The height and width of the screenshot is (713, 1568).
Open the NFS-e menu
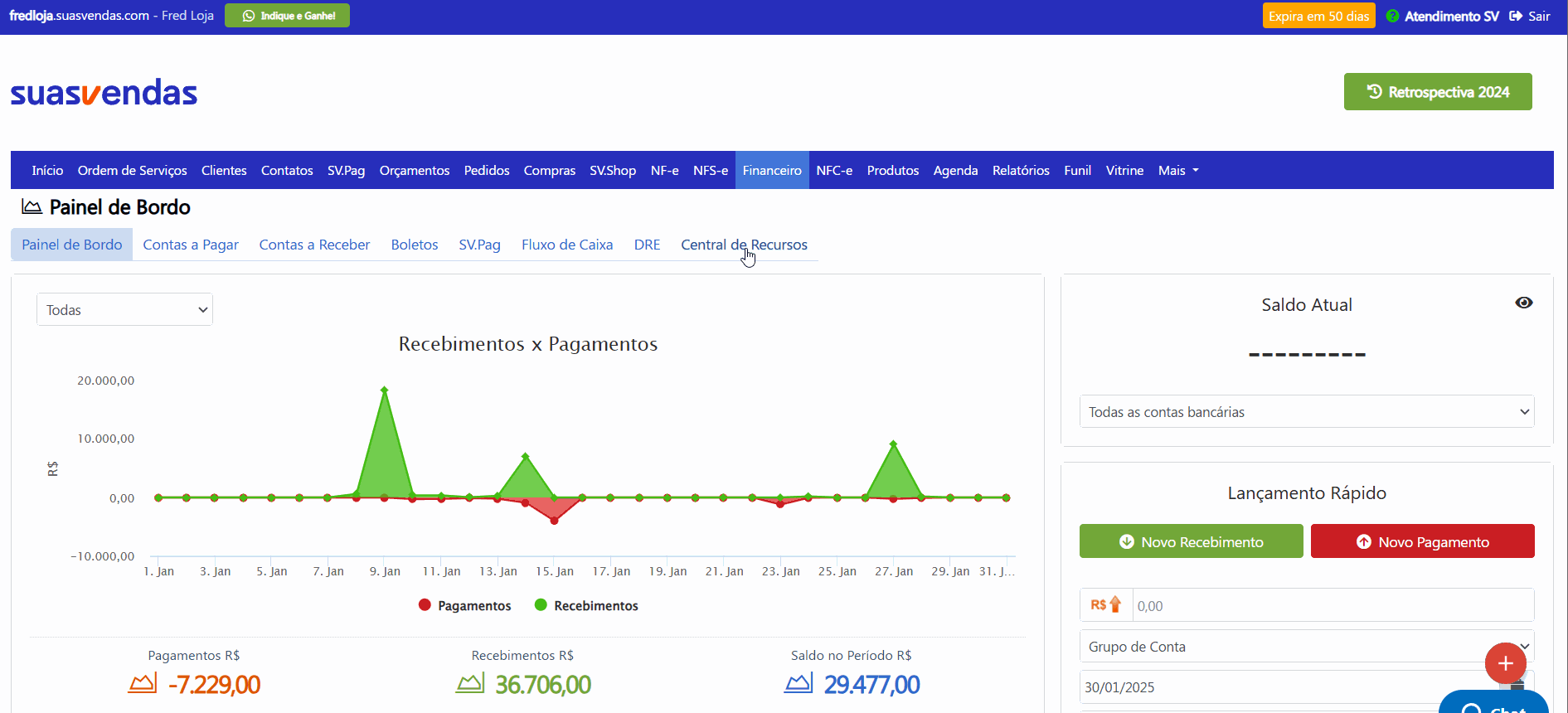click(711, 170)
